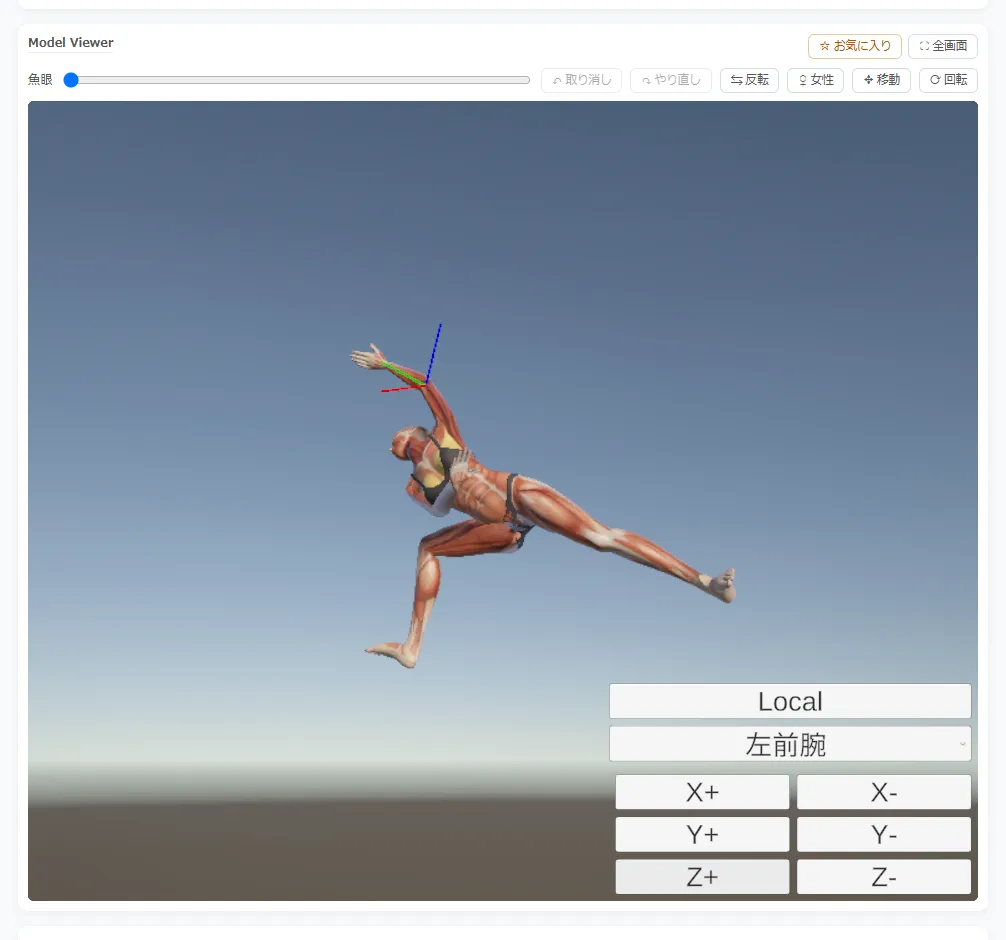The image size is (1006, 940).
Task: Flip the pose with 反転 button
Action: pos(749,80)
